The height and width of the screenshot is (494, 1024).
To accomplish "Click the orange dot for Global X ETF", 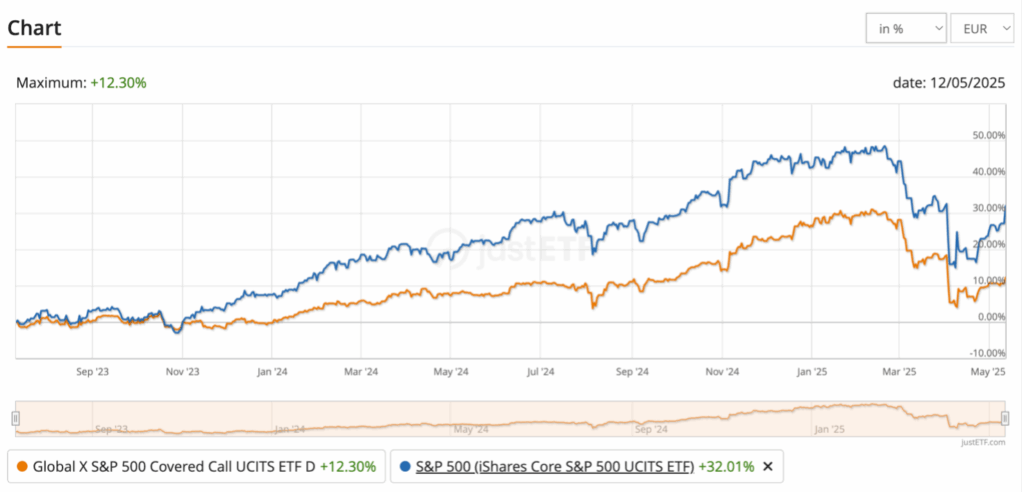I will coord(22,466).
